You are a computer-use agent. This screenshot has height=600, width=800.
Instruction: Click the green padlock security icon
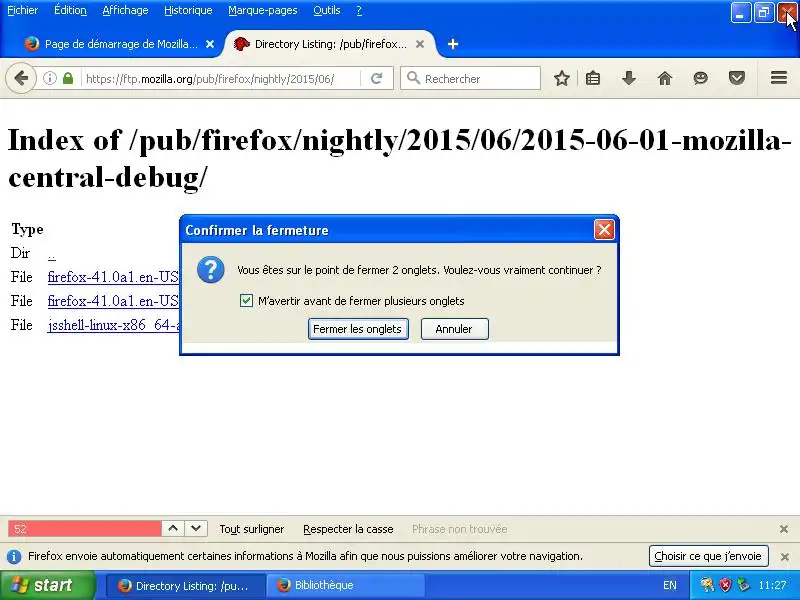(x=68, y=79)
